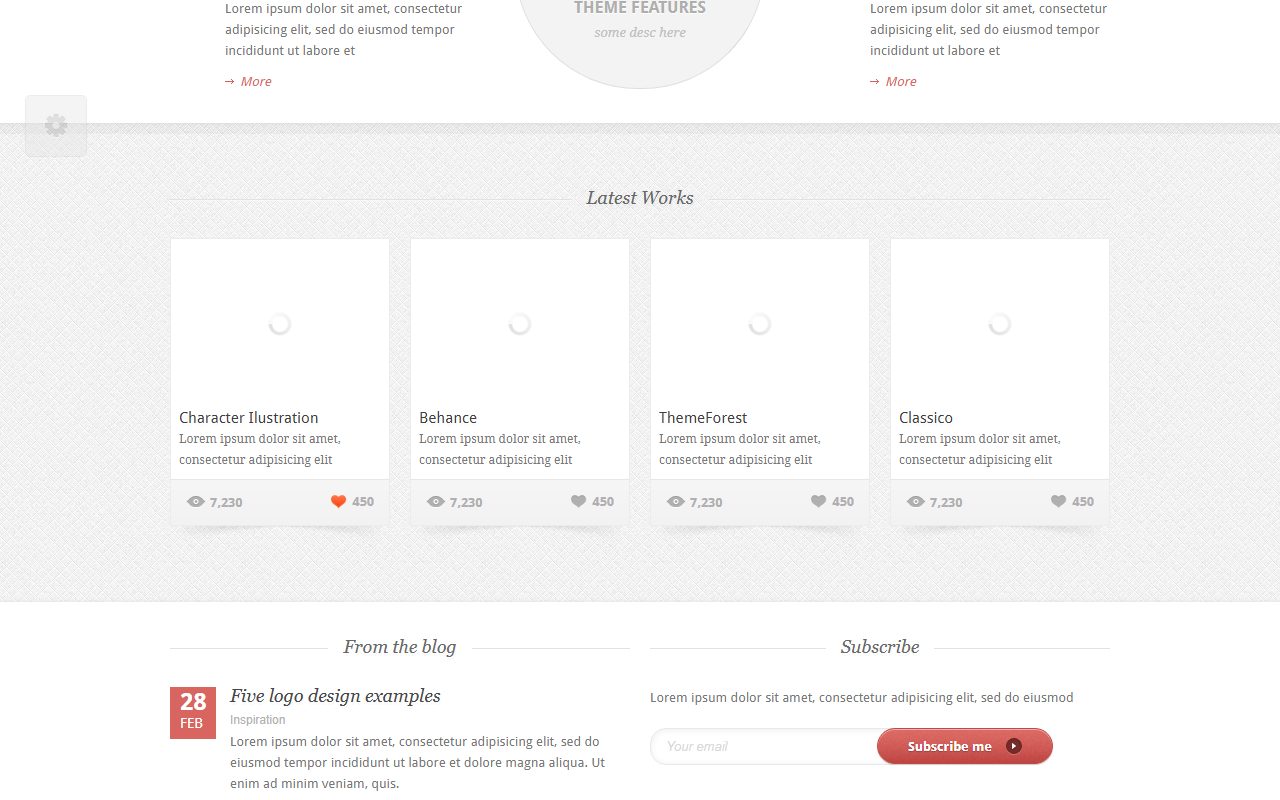This screenshot has width=1280, height=800.
Task: Click the heart icon on Classico card
Action: point(1058,501)
